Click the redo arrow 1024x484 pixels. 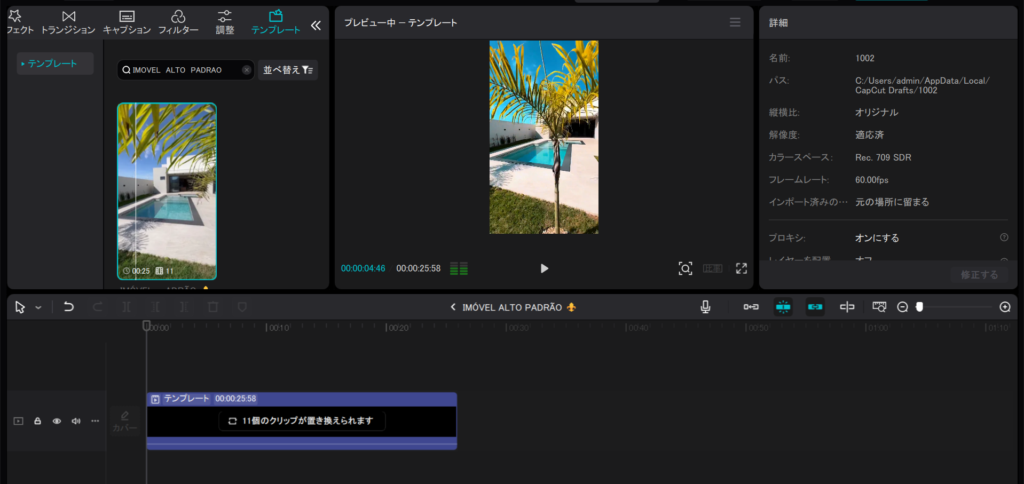98,307
